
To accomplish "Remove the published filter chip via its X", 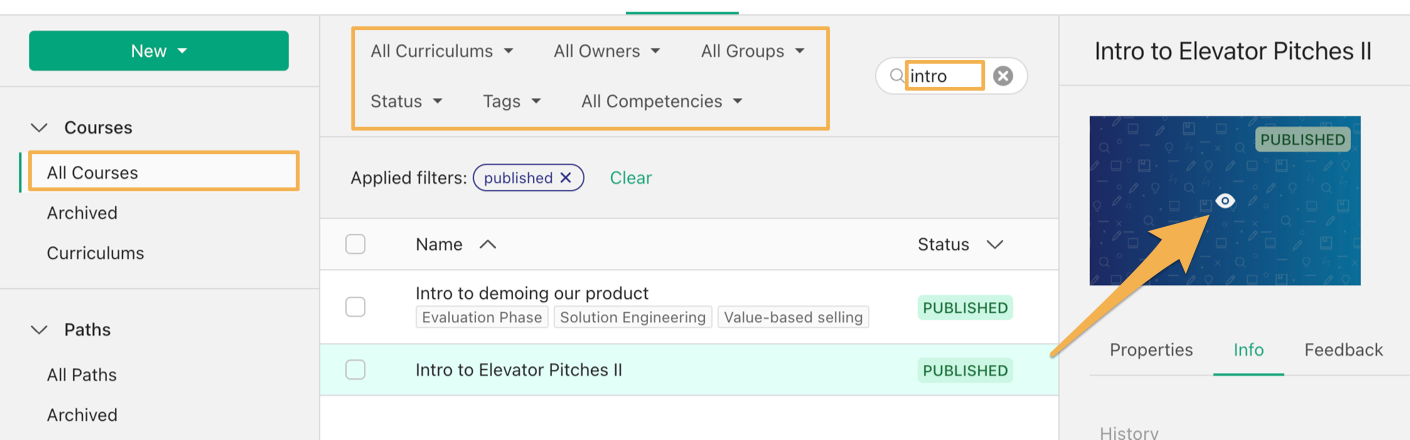I will pos(565,178).
